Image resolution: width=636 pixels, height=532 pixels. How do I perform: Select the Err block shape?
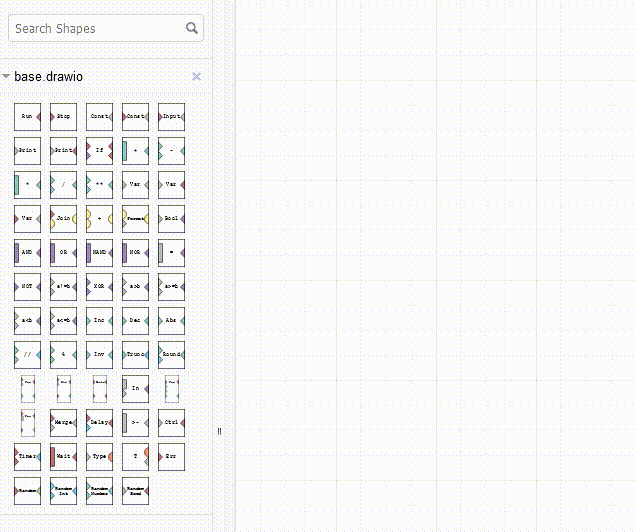(x=171, y=457)
